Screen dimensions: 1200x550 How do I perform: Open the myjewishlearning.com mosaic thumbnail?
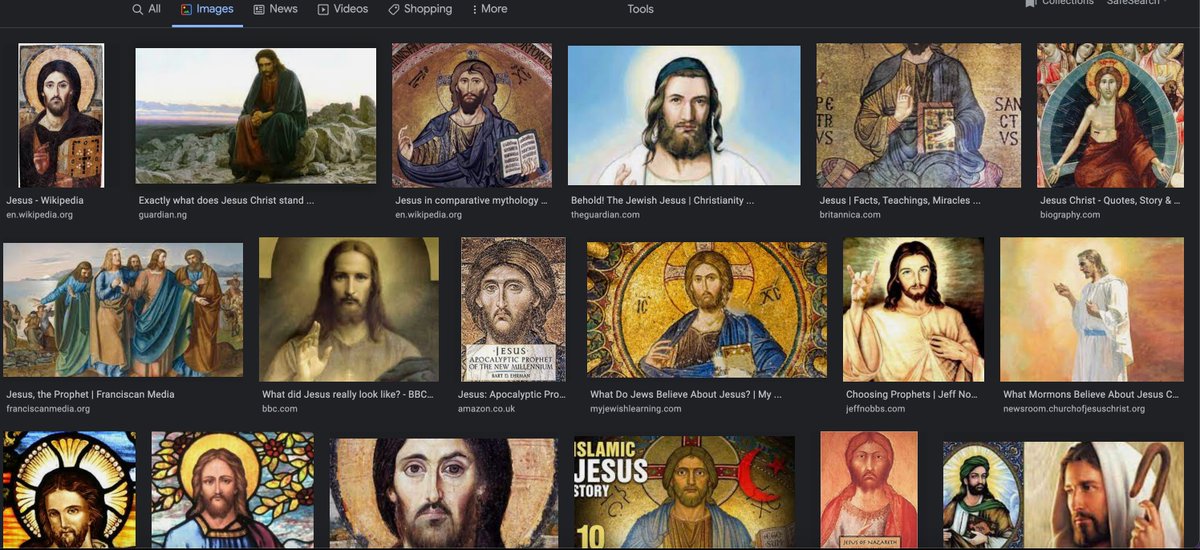(x=707, y=309)
